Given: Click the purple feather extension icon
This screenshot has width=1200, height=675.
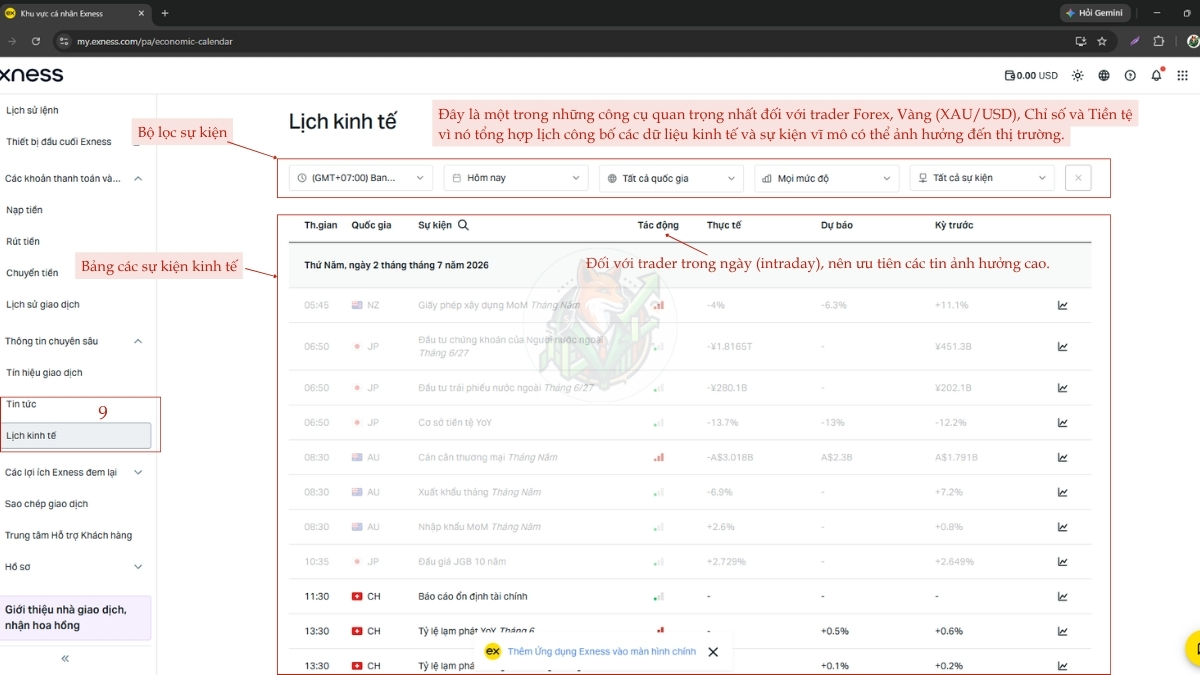Looking at the screenshot, I should tap(1135, 42).
